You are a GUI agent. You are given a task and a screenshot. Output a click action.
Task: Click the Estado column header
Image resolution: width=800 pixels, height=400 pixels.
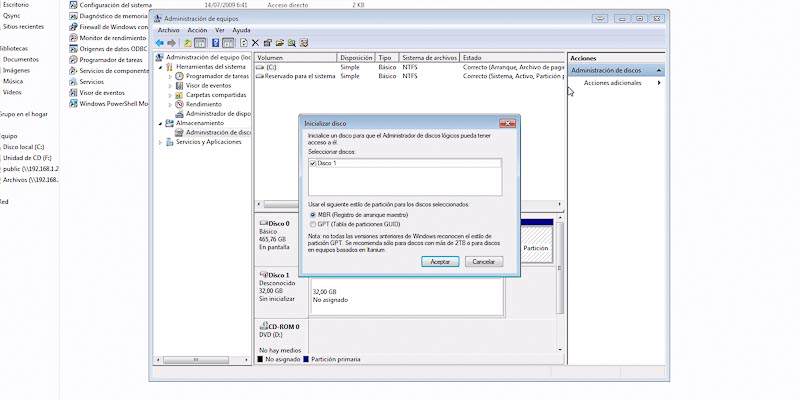[512, 58]
